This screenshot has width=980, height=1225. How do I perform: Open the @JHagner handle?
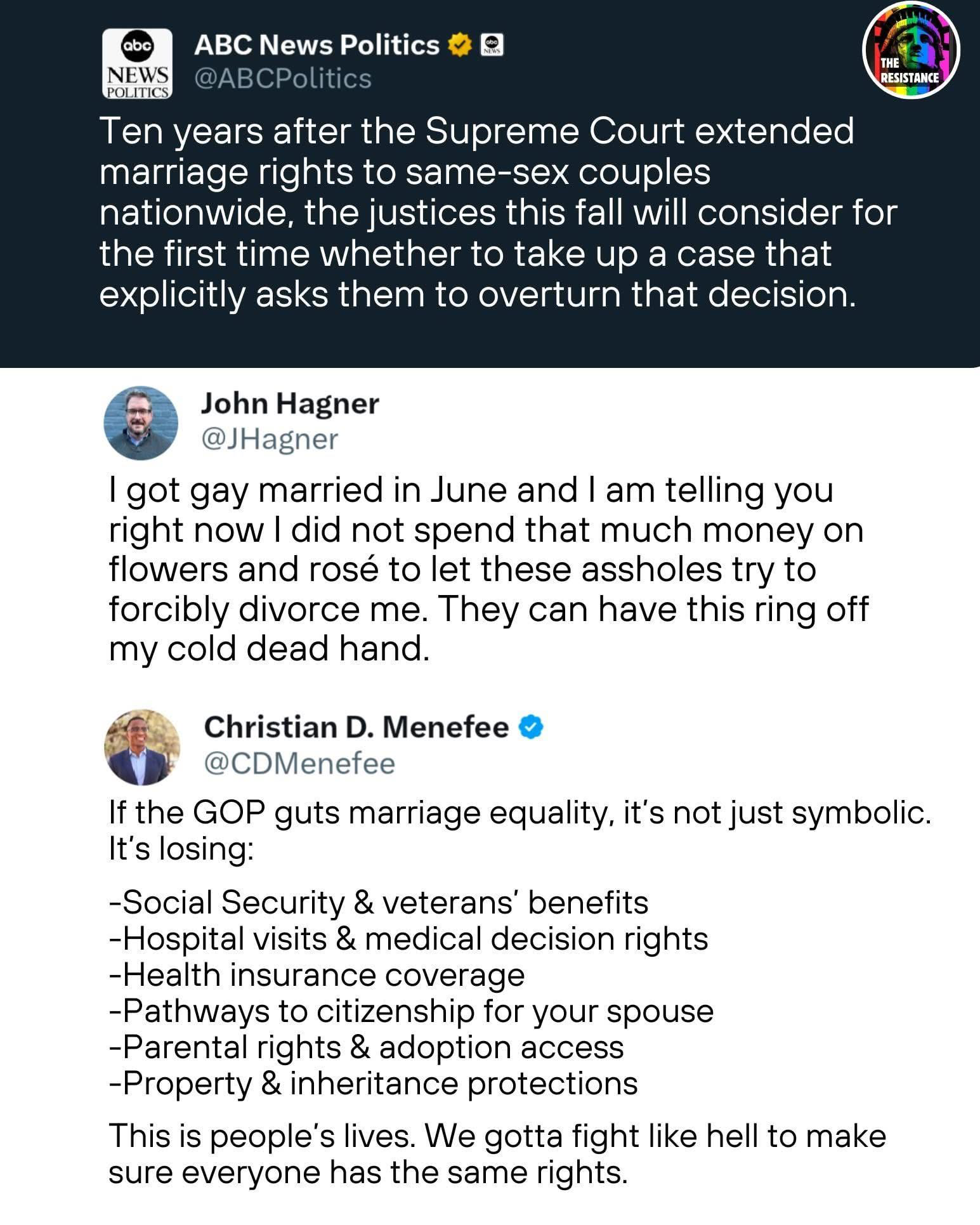(270, 440)
